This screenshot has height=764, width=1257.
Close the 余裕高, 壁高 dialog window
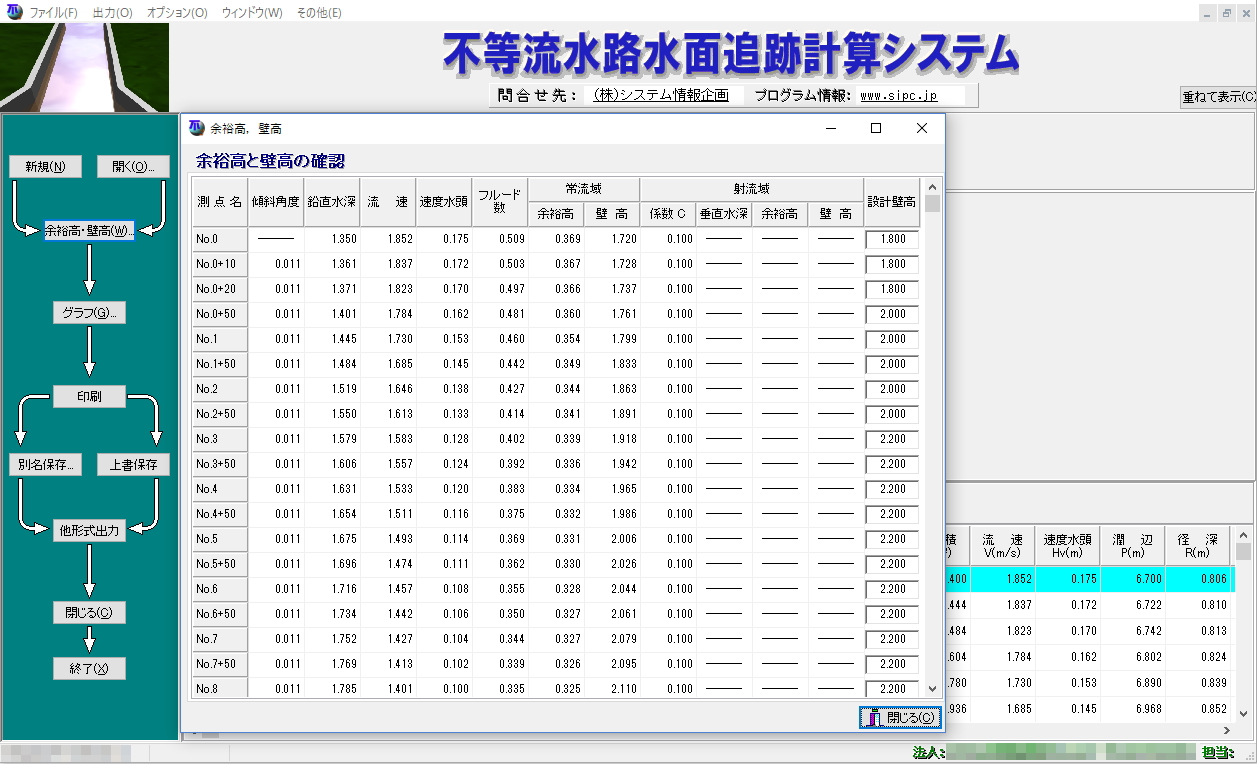[x=922, y=128]
